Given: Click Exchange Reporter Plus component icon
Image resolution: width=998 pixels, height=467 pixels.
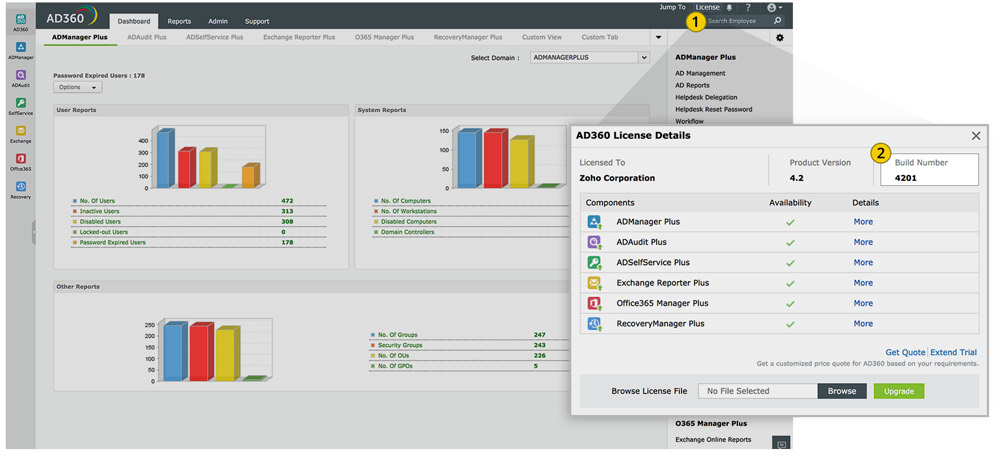Looking at the screenshot, I should pyautogui.click(x=594, y=283).
